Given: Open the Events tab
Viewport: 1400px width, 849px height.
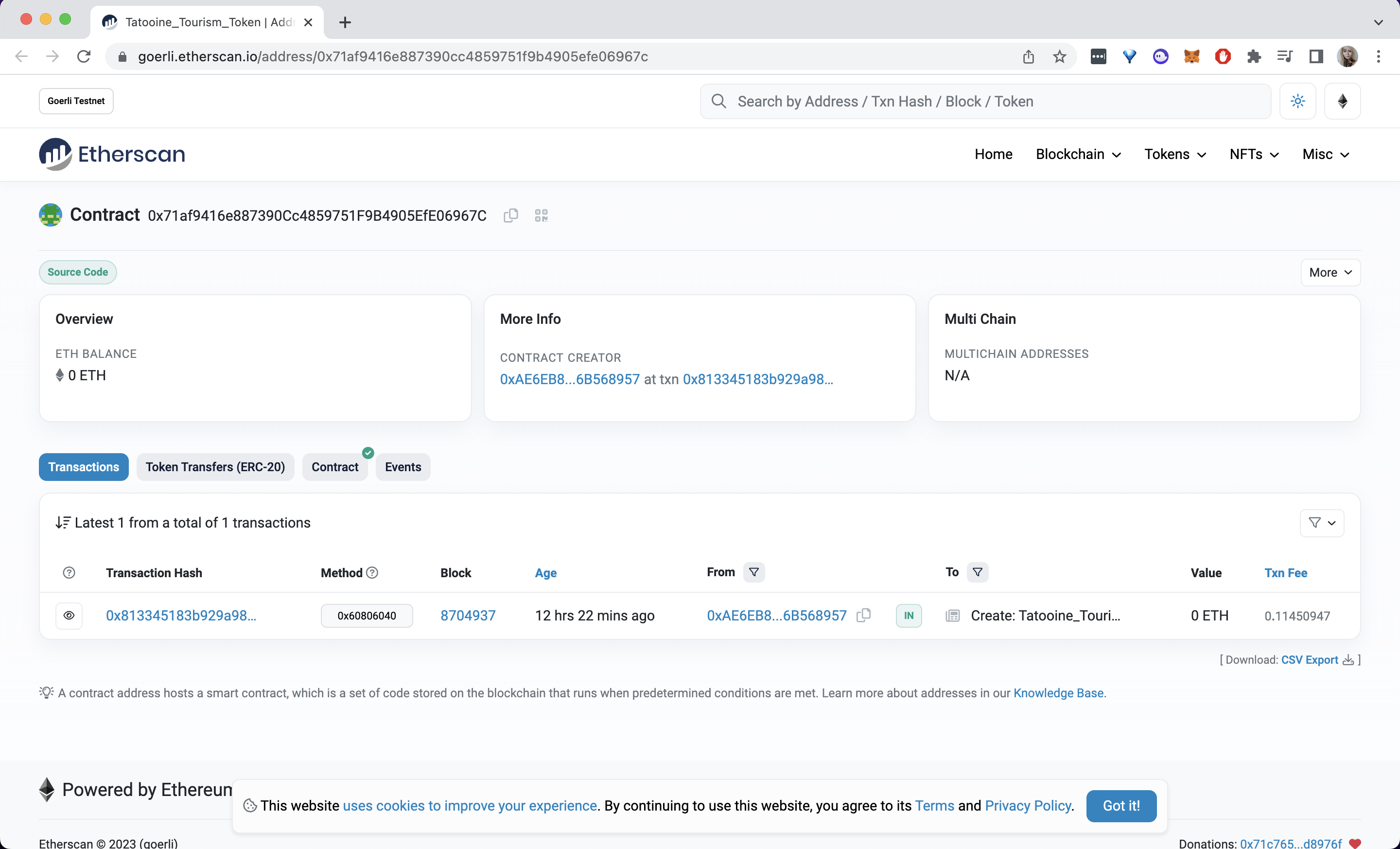Looking at the screenshot, I should pos(402,467).
